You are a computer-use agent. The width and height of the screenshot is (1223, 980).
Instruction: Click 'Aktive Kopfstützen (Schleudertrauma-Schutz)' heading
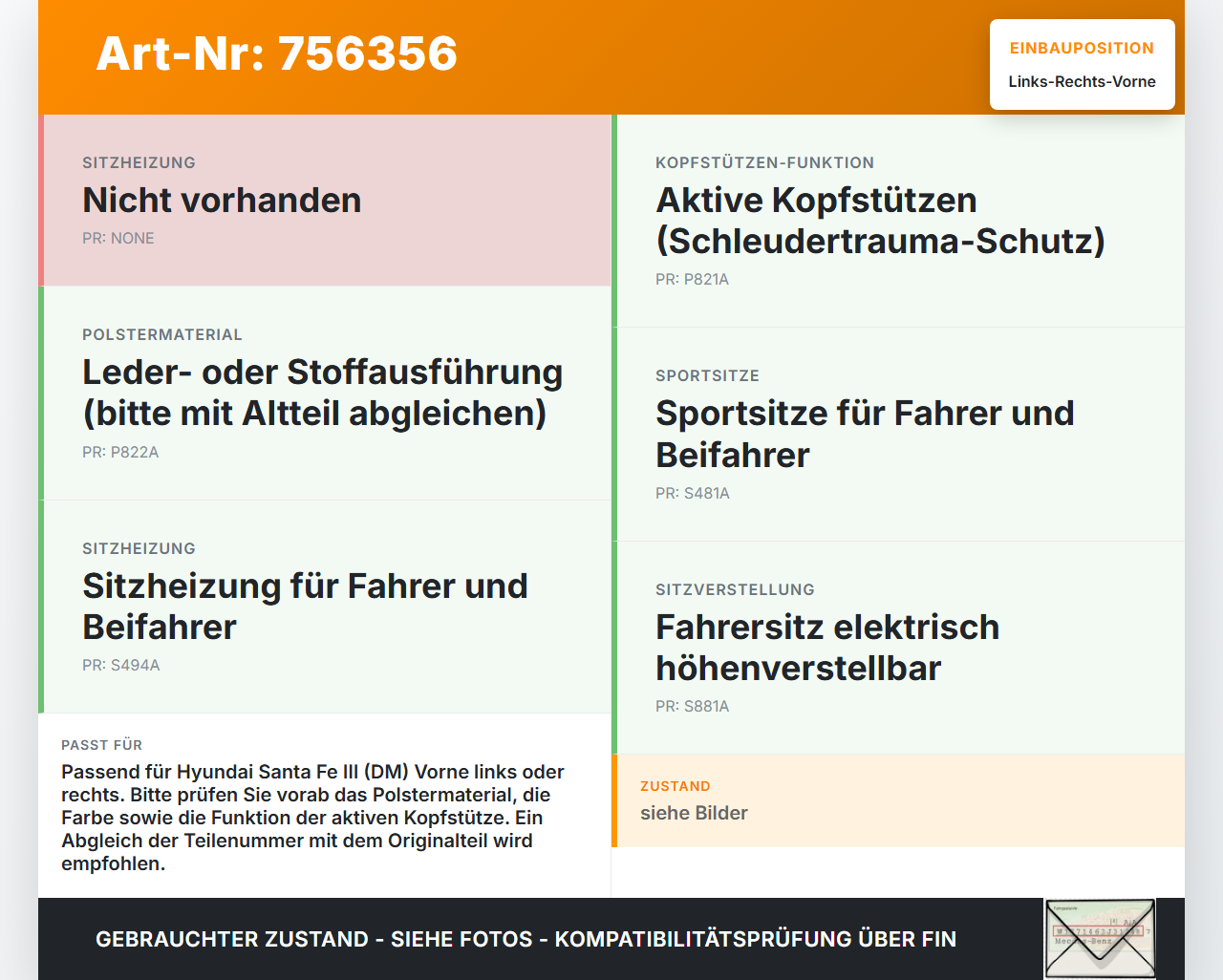coord(880,221)
